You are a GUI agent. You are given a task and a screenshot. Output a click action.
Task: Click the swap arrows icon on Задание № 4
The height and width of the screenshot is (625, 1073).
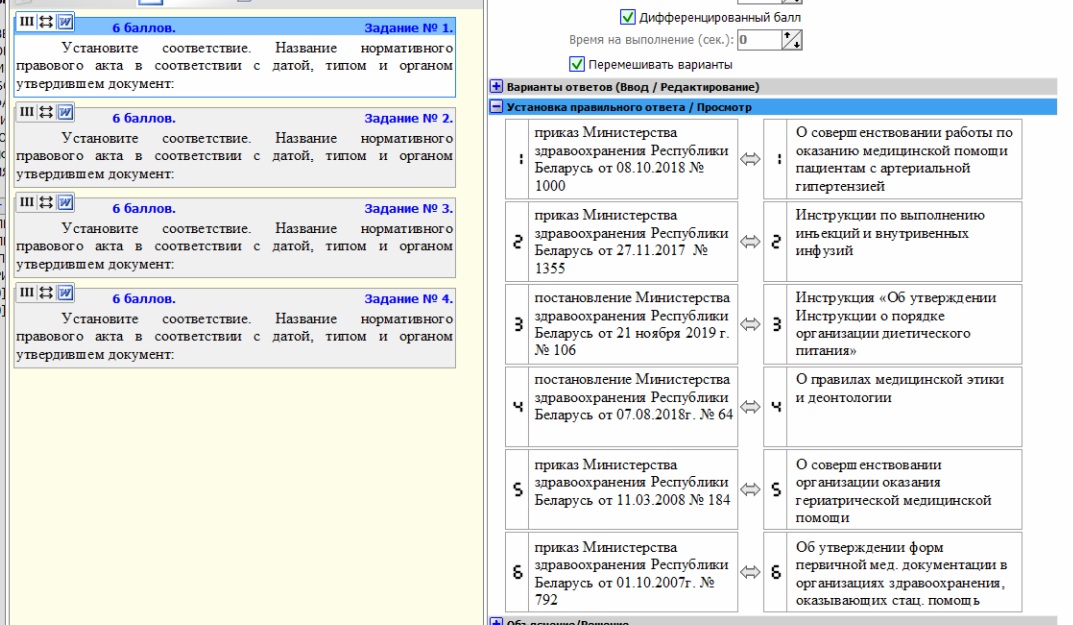(46, 292)
